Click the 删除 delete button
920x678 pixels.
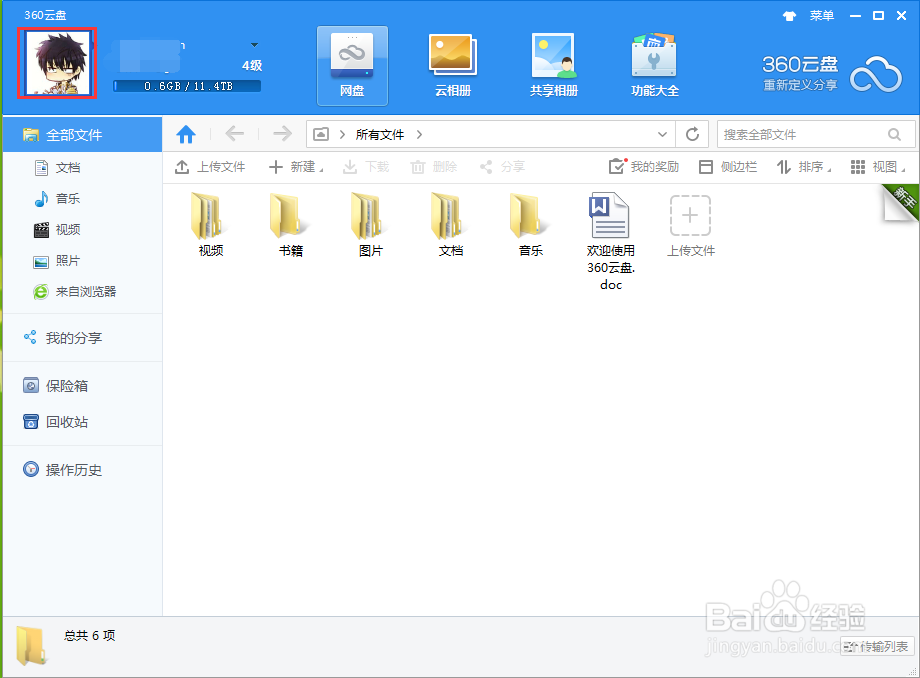pyautogui.click(x=434, y=167)
